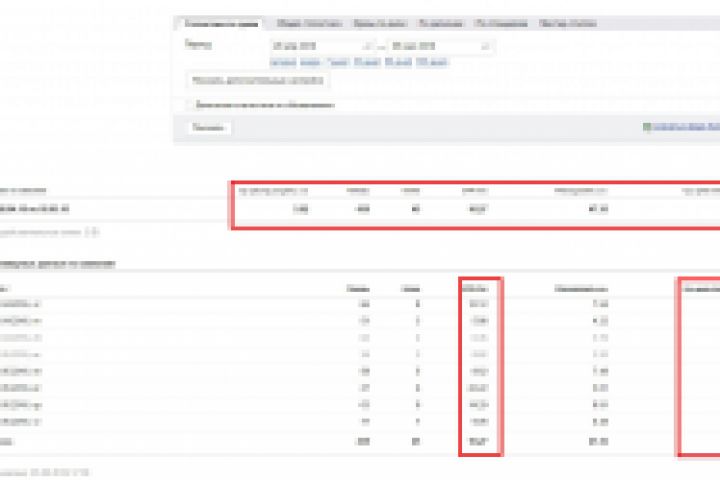Open the end date calendar icon
Screen dimensions: 720x480
485,46
